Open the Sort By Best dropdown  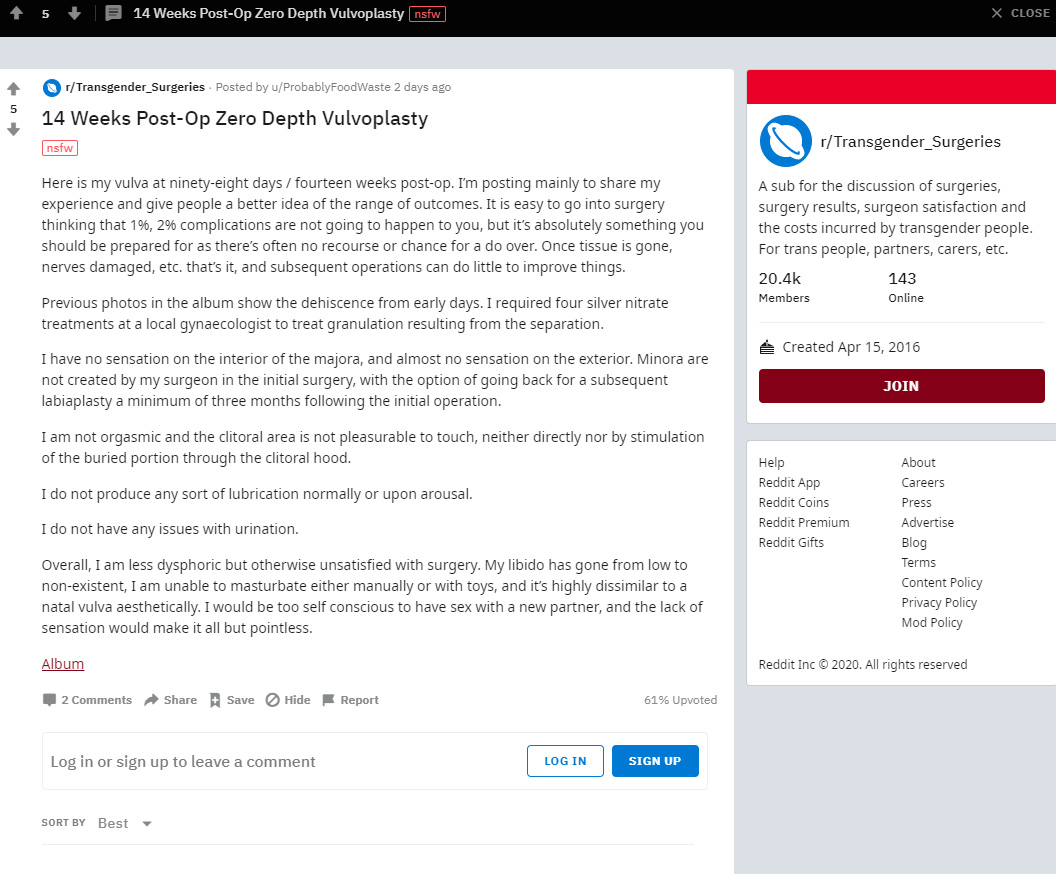pyautogui.click(x=125, y=823)
